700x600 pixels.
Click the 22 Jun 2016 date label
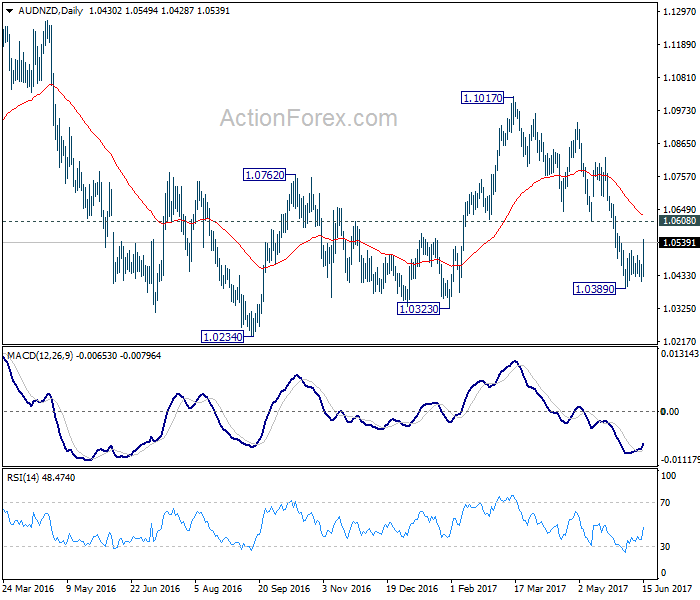pyautogui.click(x=155, y=589)
